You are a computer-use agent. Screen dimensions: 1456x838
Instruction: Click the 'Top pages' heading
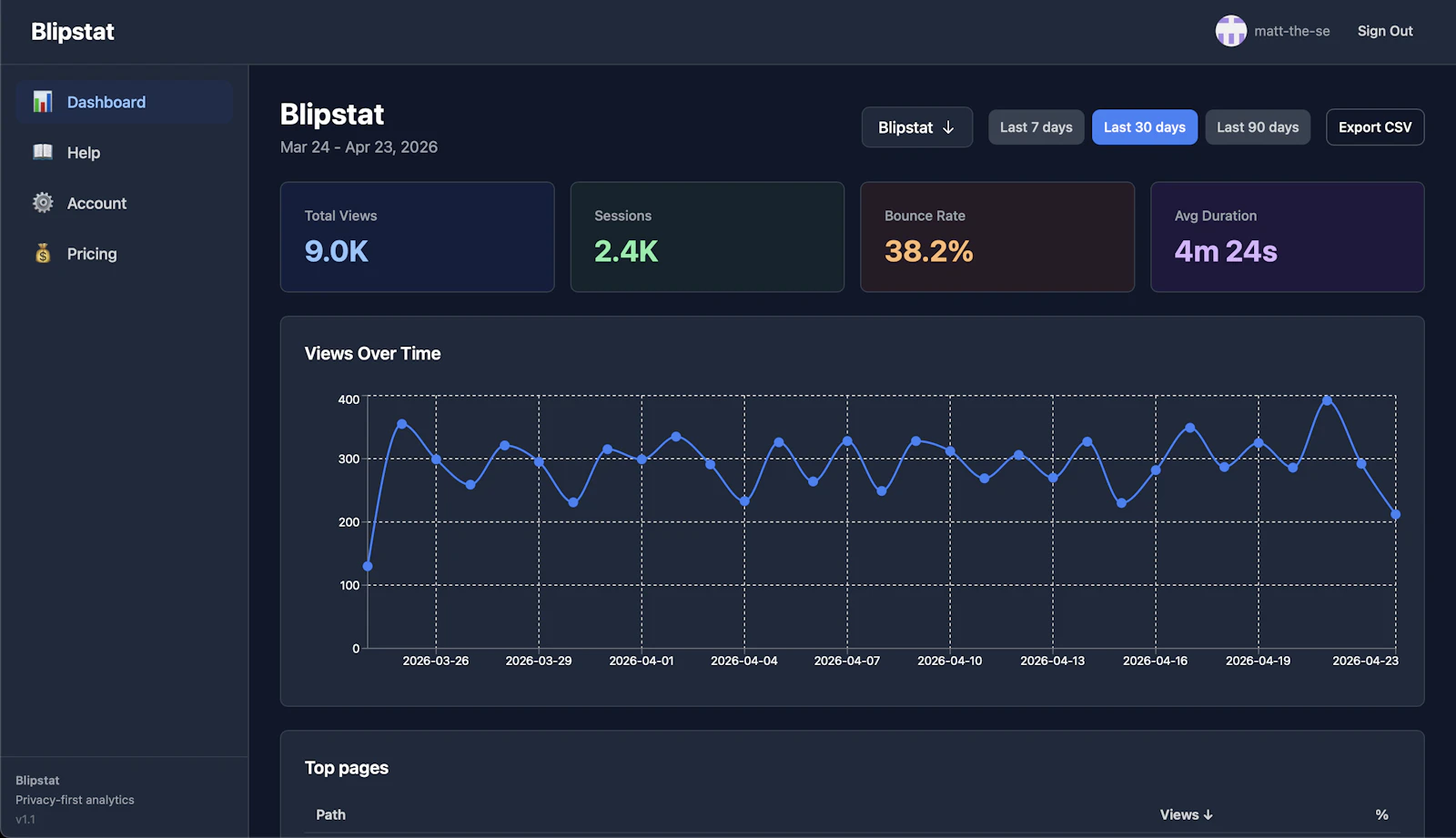click(x=347, y=768)
